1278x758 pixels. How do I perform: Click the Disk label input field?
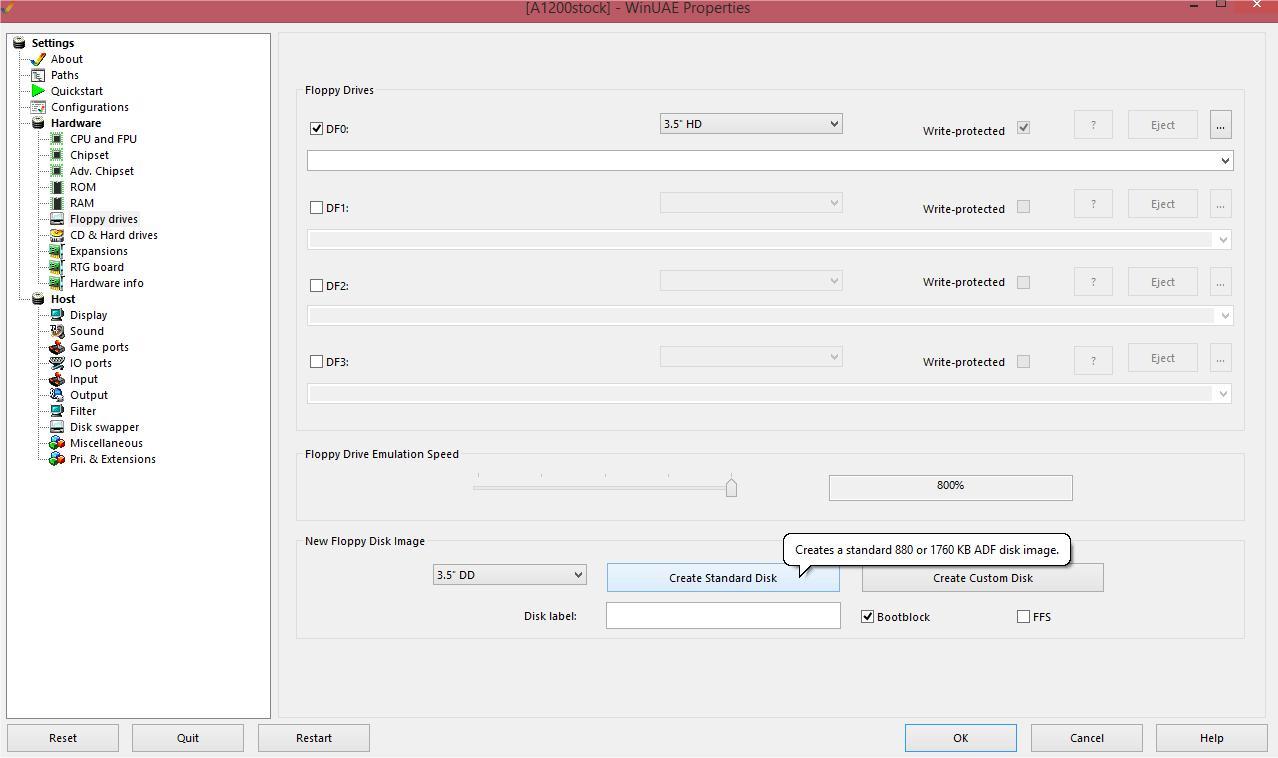point(723,616)
